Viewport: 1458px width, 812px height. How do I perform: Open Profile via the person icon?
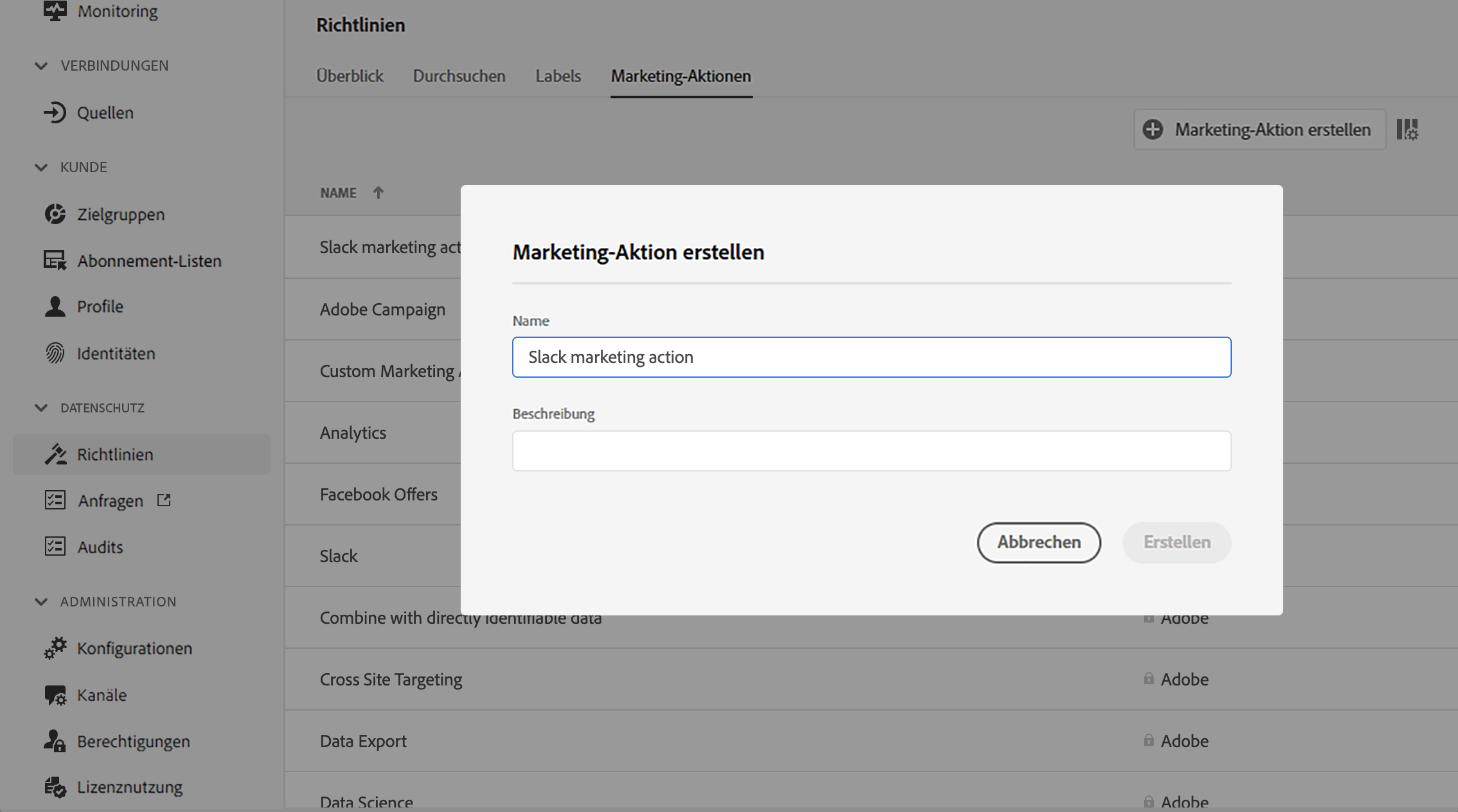pyautogui.click(x=55, y=306)
